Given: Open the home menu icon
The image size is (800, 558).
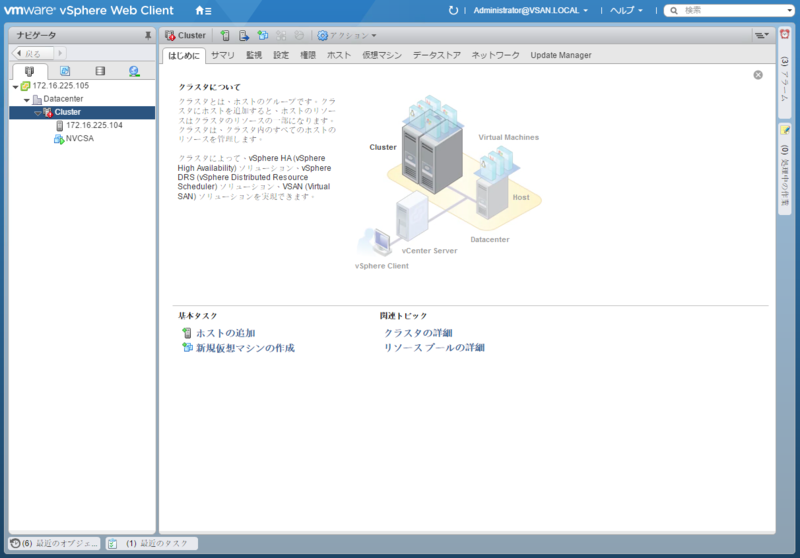Looking at the screenshot, I should [204, 10].
